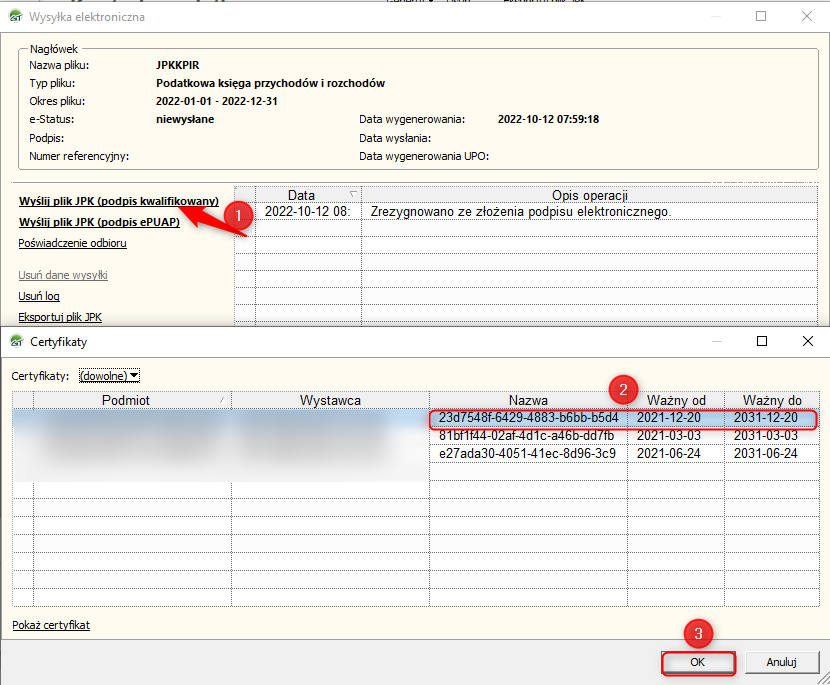
Task: Click the Wystawca column header
Action: pos(330,400)
